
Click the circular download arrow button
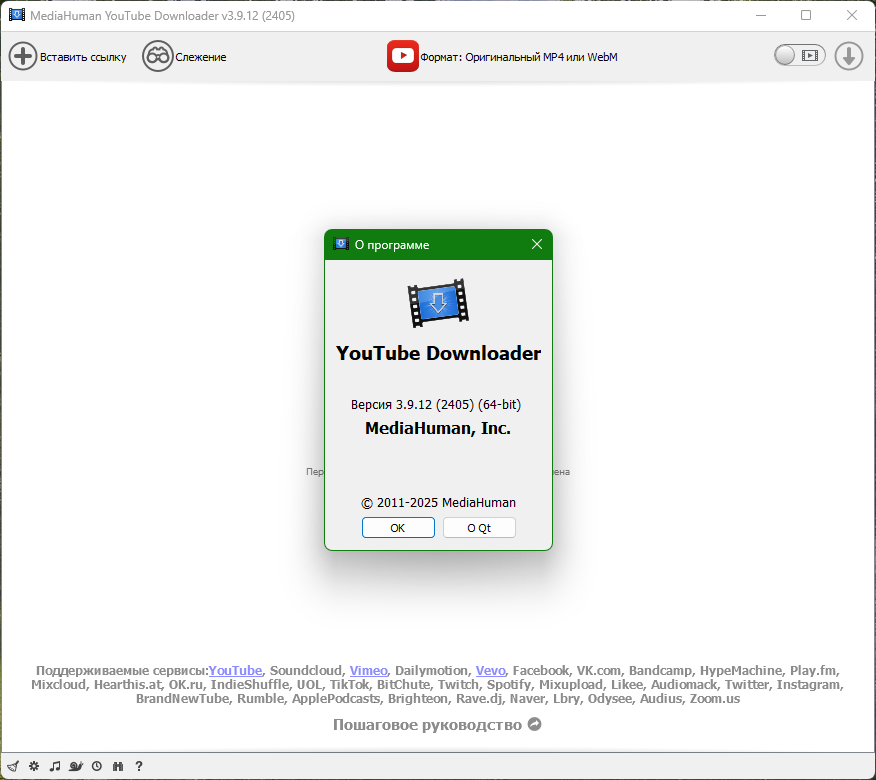click(x=848, y=56)
